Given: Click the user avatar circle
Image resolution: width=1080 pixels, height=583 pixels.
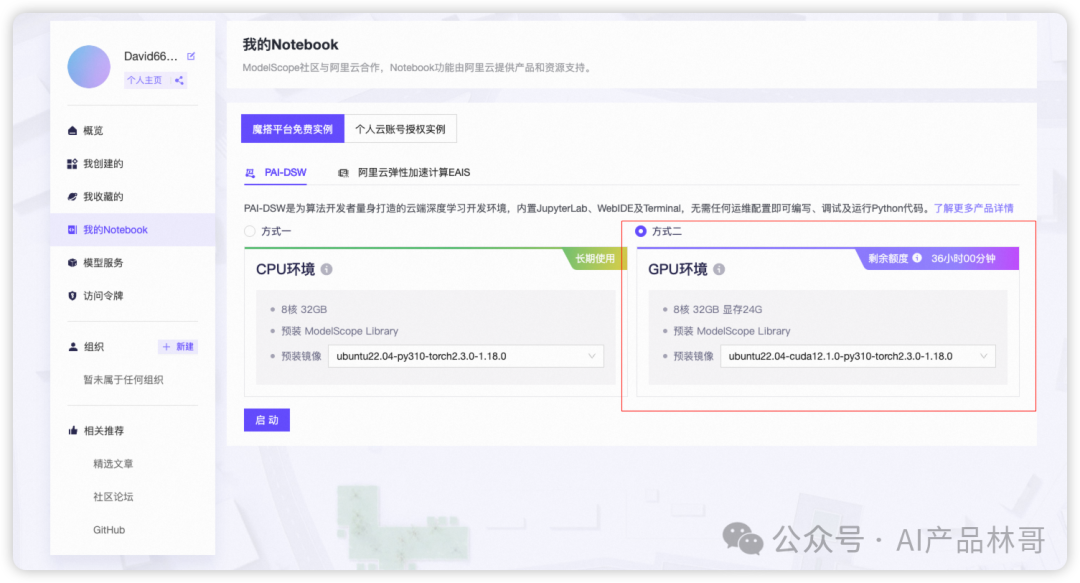Looking at the screenshot, I should (89, 67).
